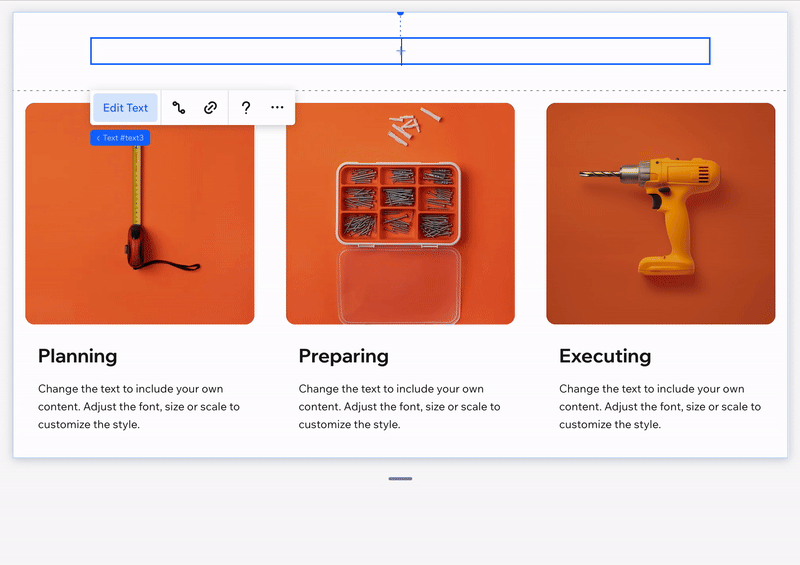Open the animation path icon in toolbar
Viewport: 800px width, 565px height.
coord(179,108)
